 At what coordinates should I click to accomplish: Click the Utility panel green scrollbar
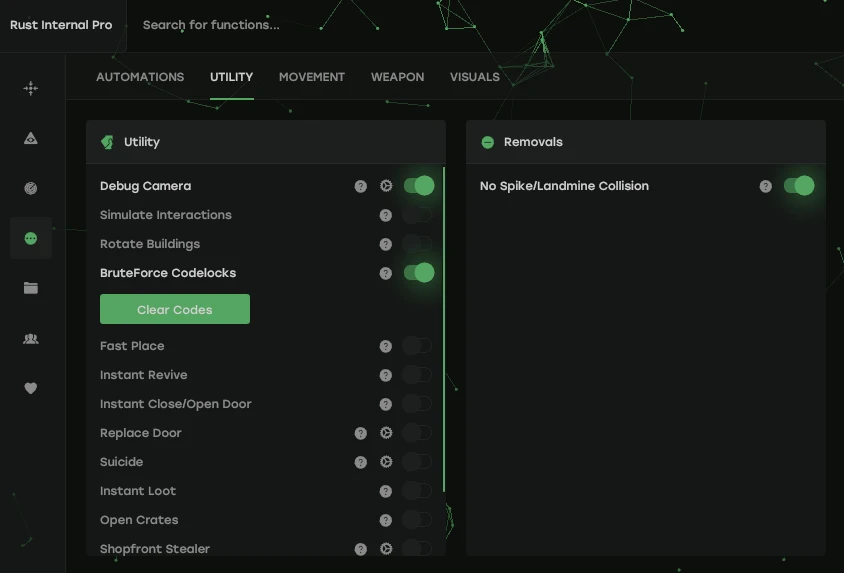pos(444,329)
